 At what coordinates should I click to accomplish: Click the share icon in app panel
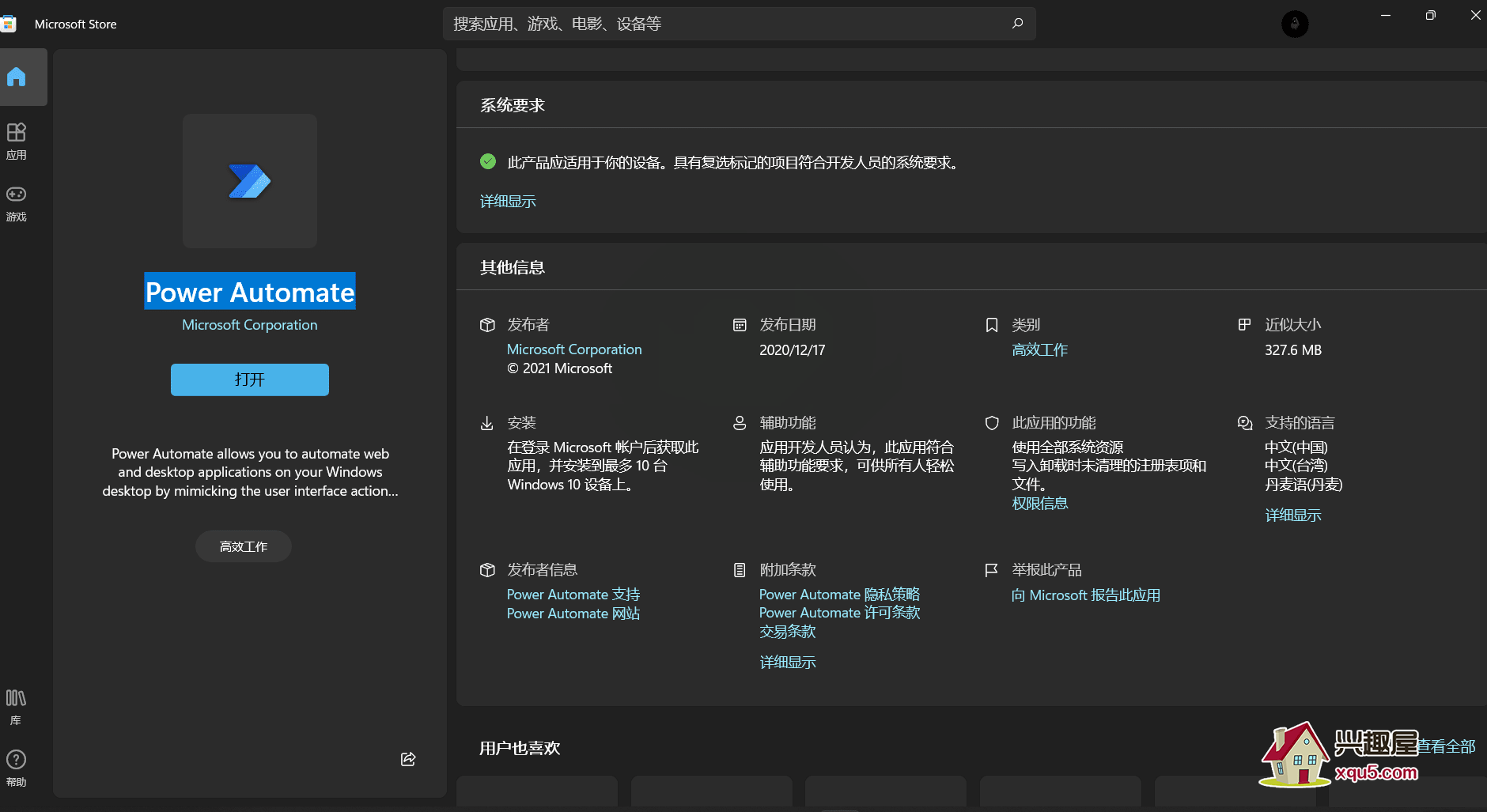coord(408,759)
